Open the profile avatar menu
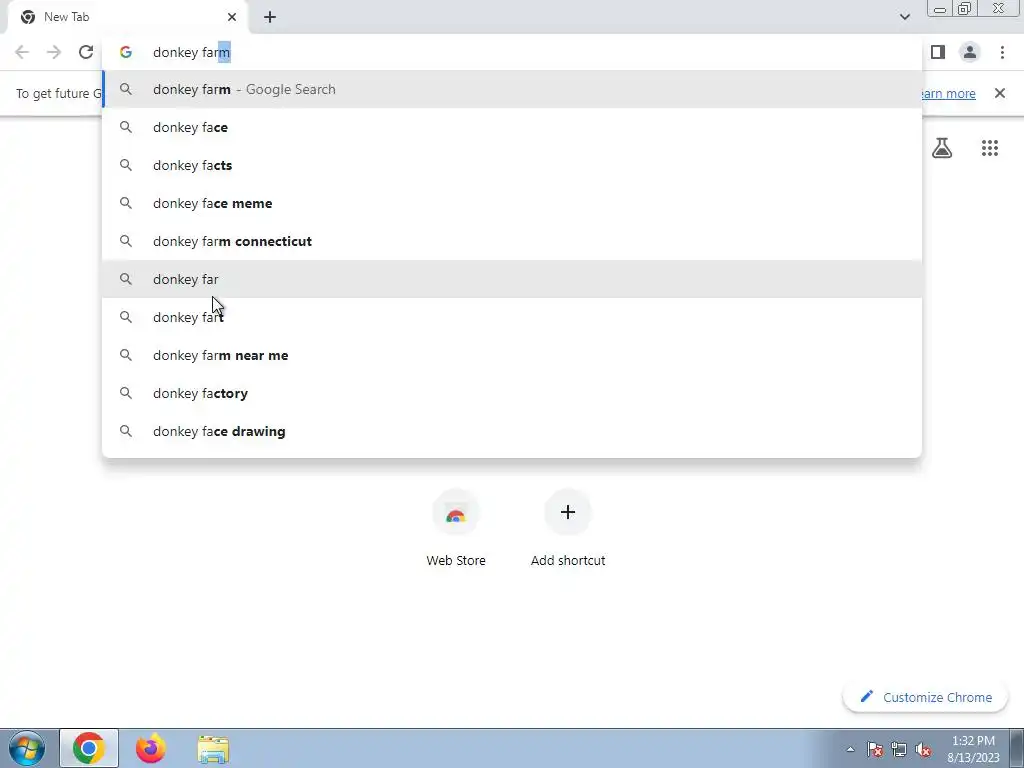1024x768 pixels. (970, 52)
